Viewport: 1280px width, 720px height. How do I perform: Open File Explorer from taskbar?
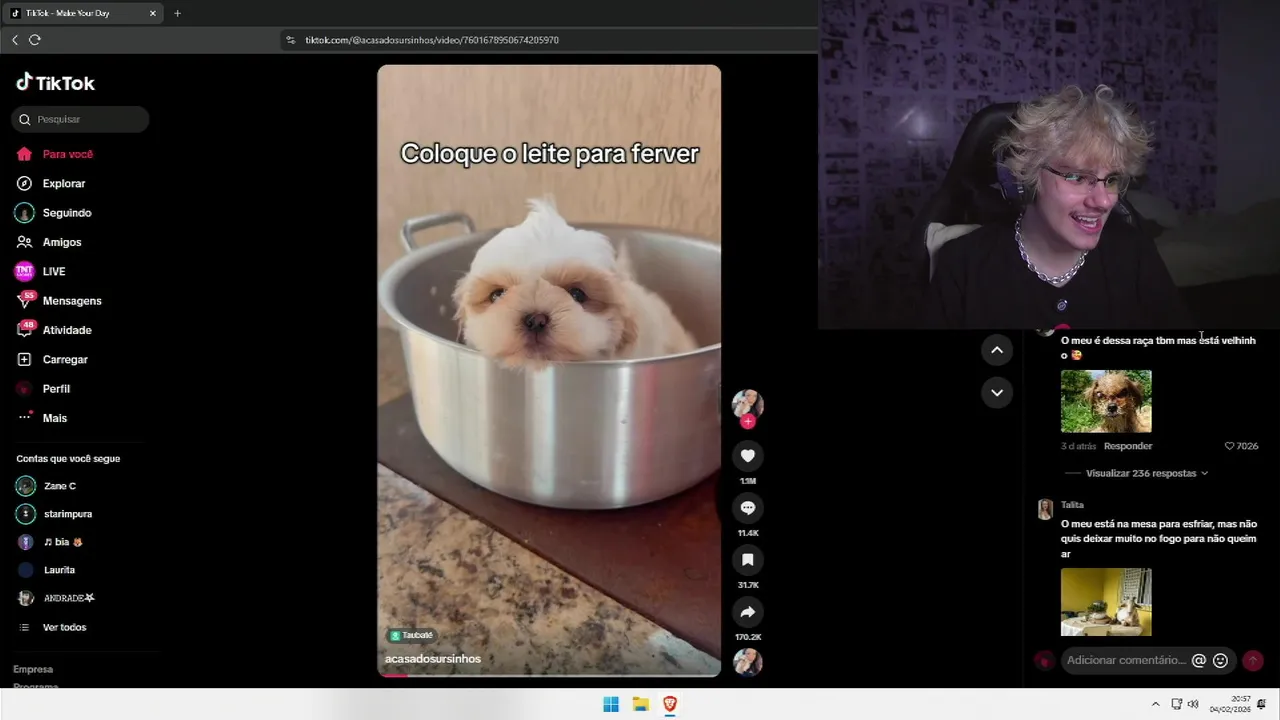(x=640, y=704)
